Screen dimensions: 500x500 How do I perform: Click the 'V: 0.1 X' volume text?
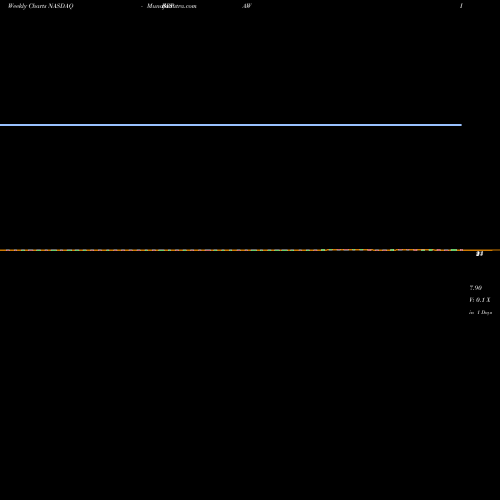click(480, 300)
